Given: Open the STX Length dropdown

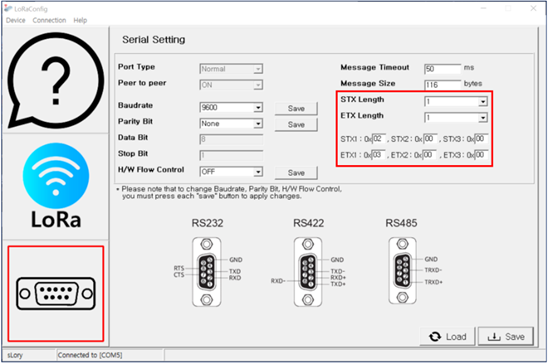Looking at the screenshot, I should point(483,102).
